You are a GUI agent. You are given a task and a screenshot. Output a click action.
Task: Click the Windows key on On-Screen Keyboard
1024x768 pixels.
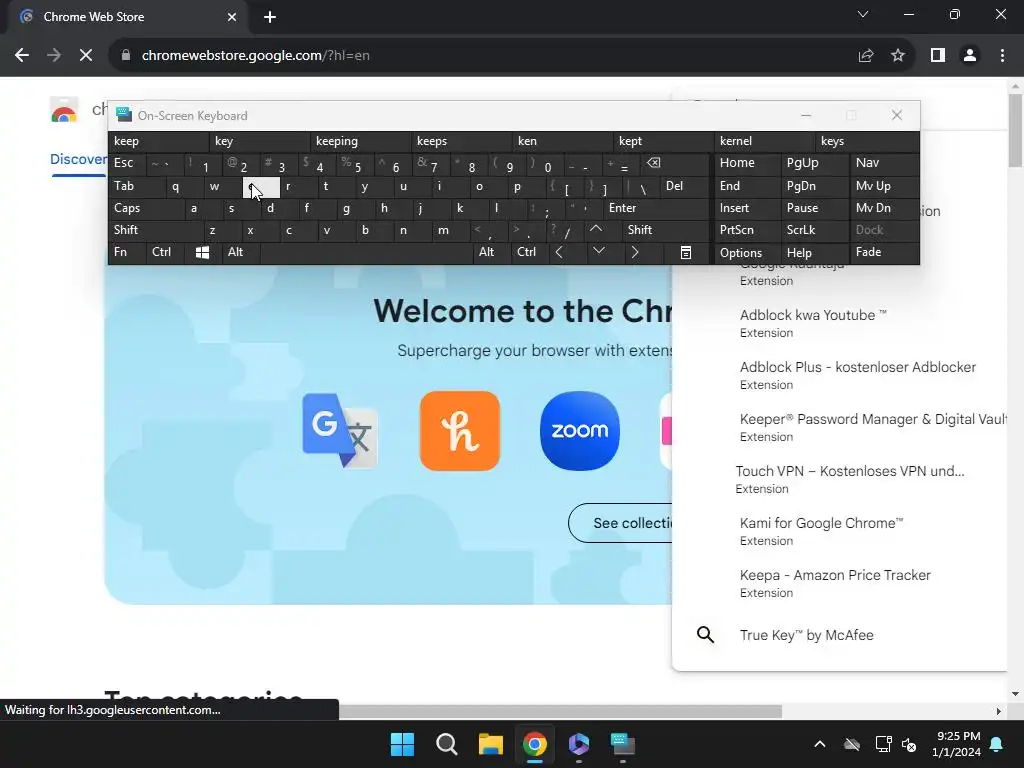pos(202,252)
